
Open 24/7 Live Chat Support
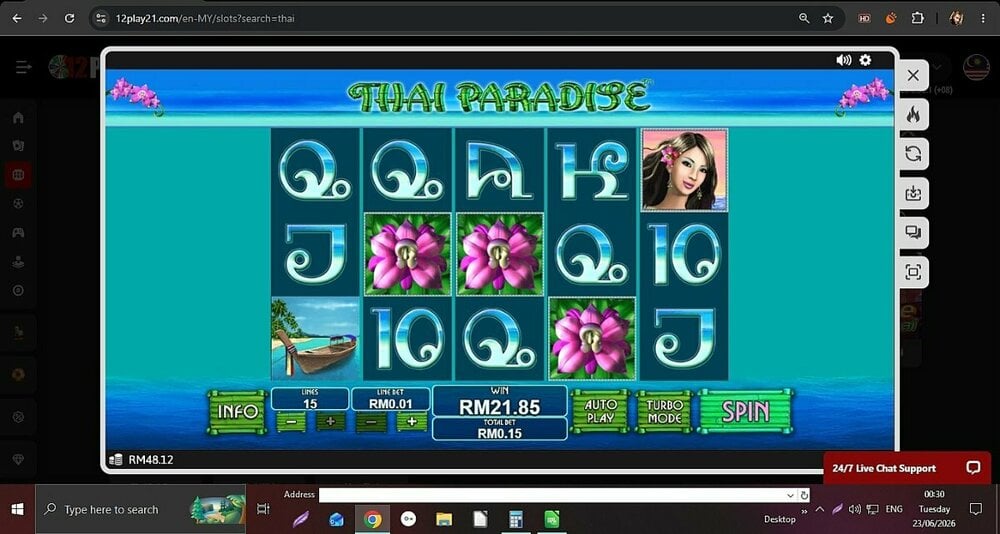907,468
